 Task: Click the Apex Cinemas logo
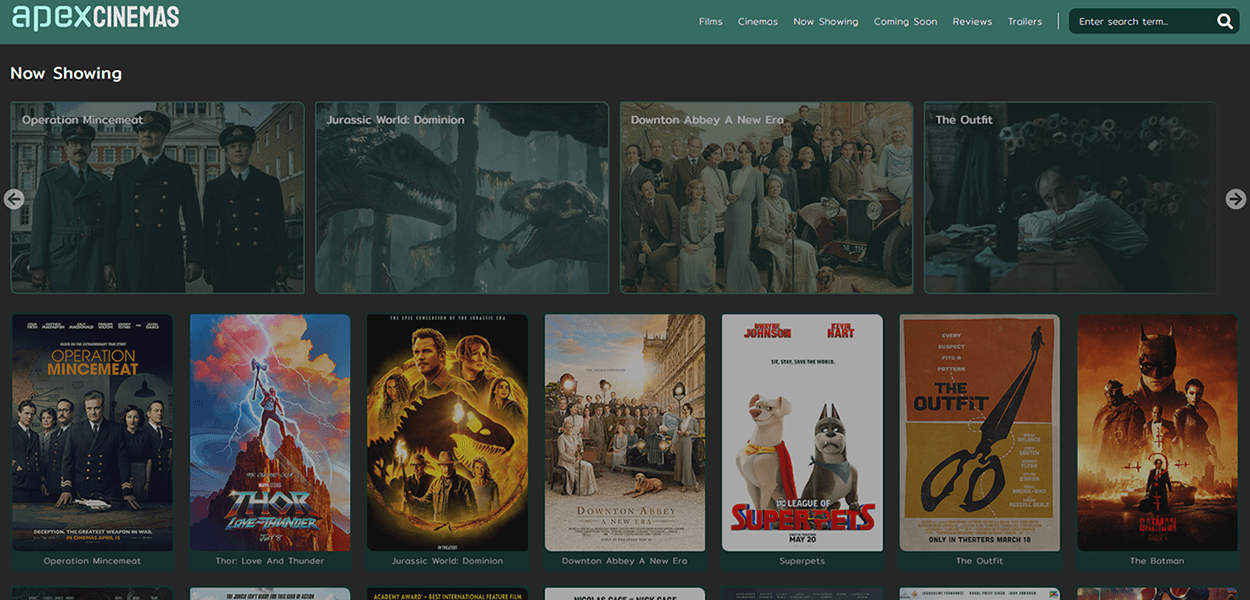point(95,17)
